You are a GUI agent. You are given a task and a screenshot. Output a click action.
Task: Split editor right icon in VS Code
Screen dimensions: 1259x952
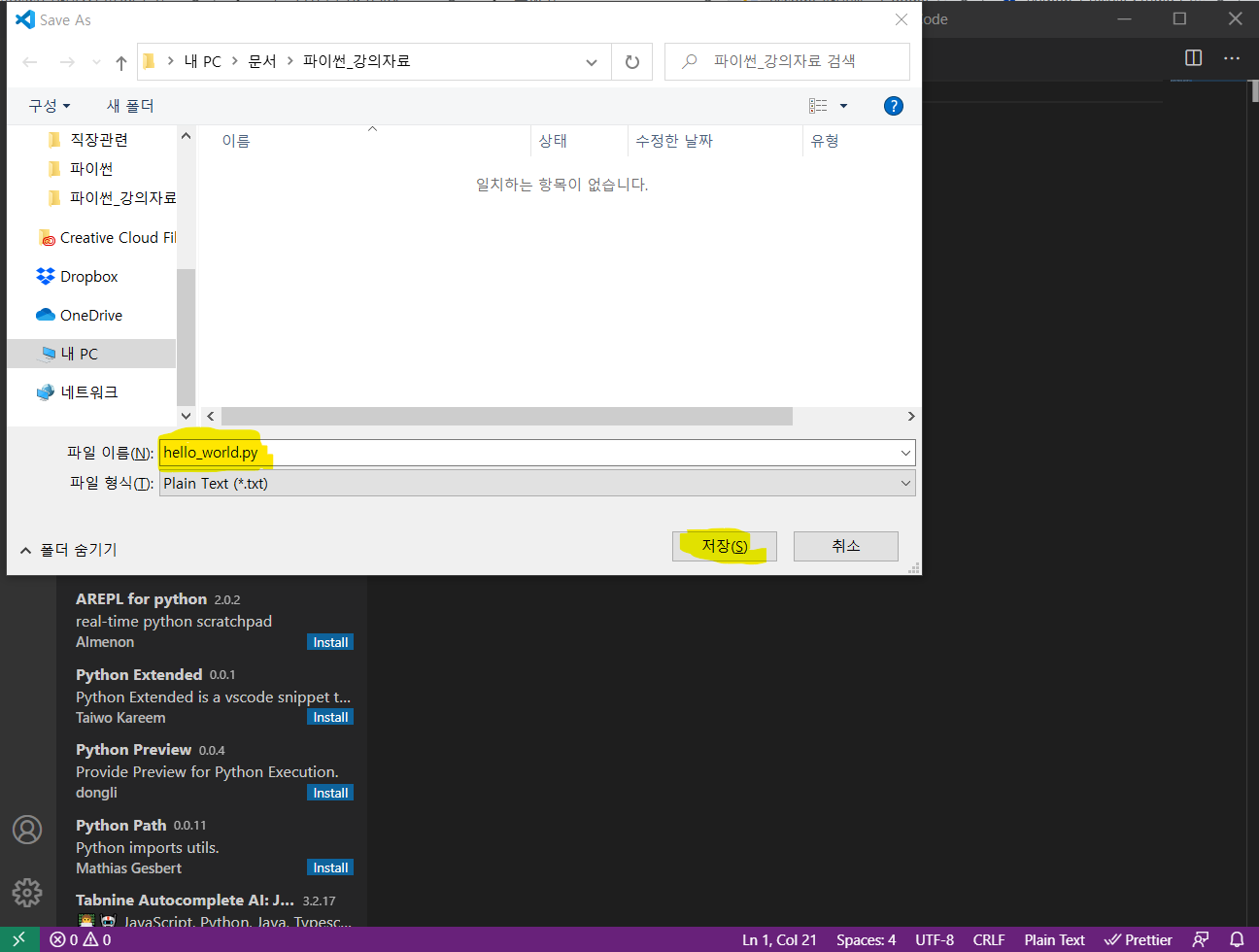[1194, 58]
